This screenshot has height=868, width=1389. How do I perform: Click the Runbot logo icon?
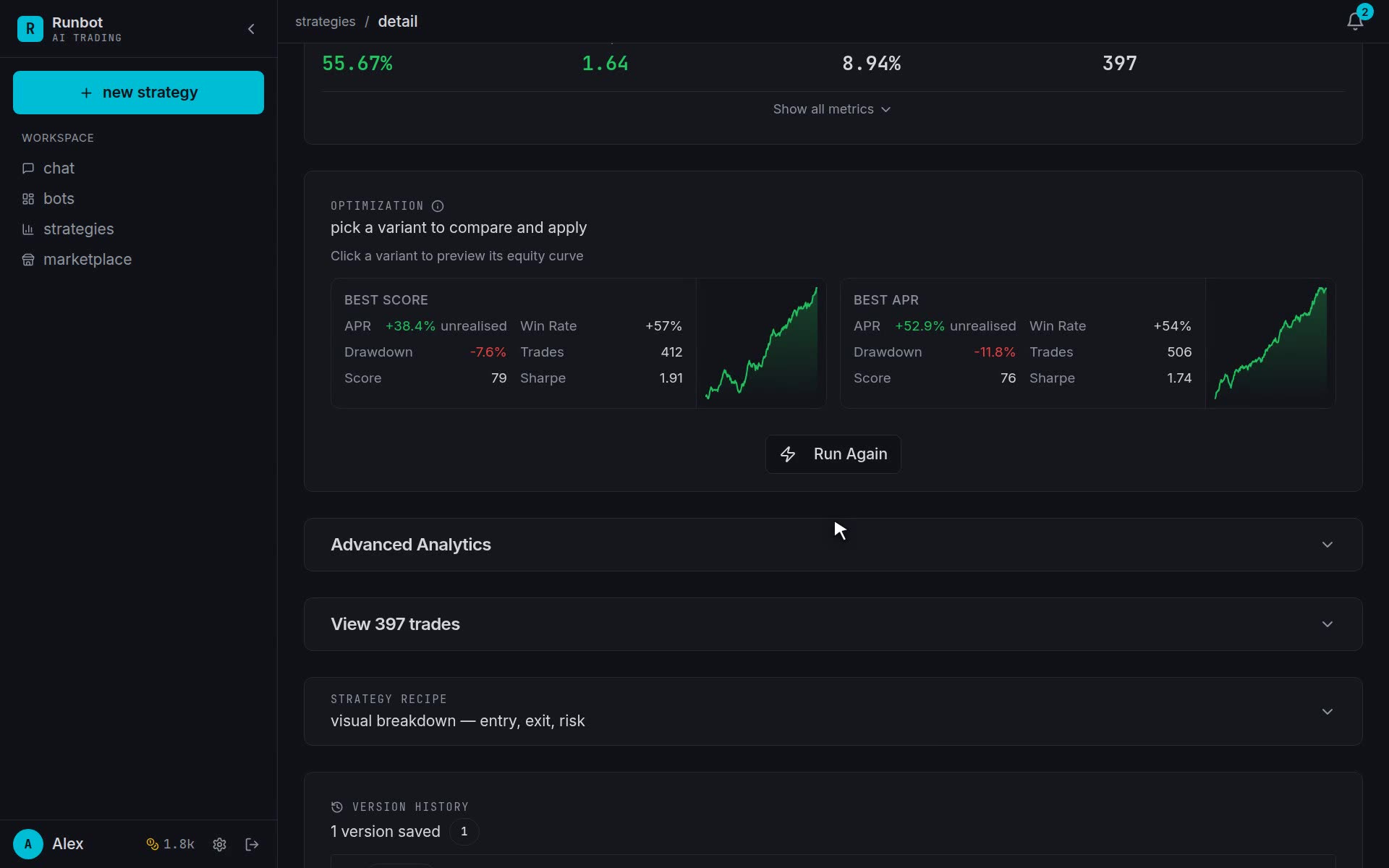[x=30, y=29]
